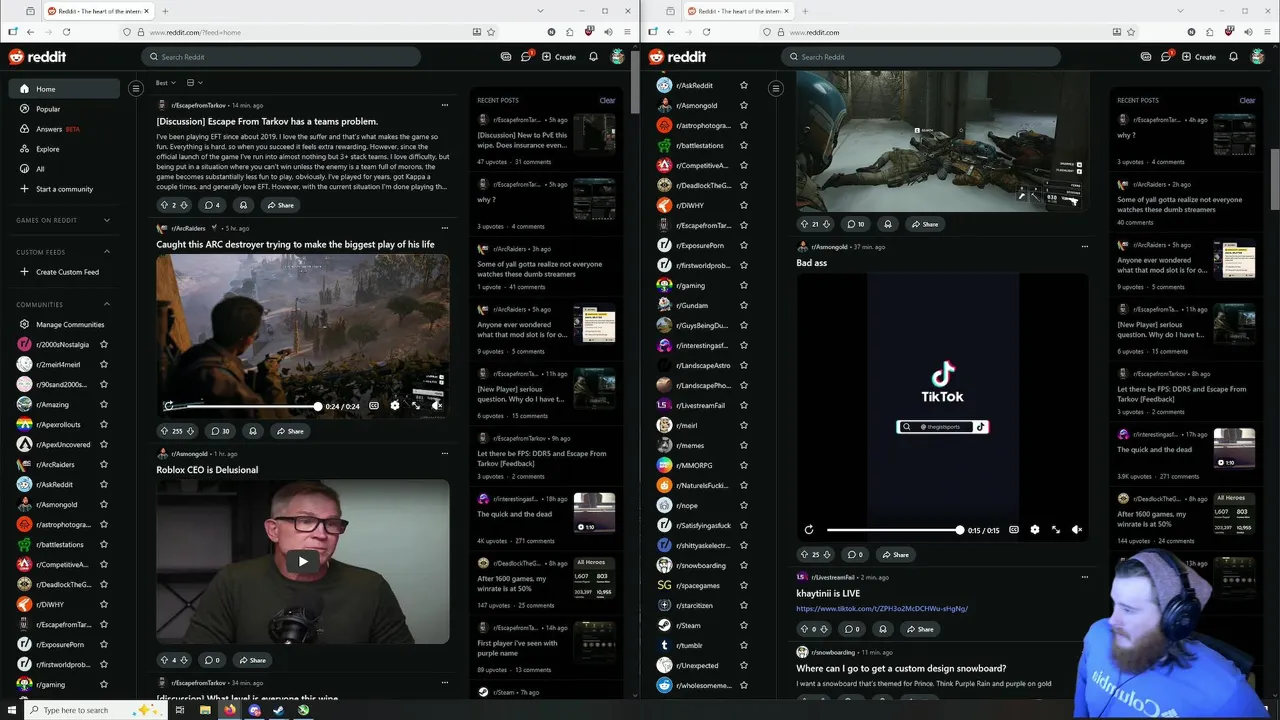Viewport: 1280px width, 720px height.
Task: Select the Reddit browser tab in right window
Action: (x=737, y=11)
